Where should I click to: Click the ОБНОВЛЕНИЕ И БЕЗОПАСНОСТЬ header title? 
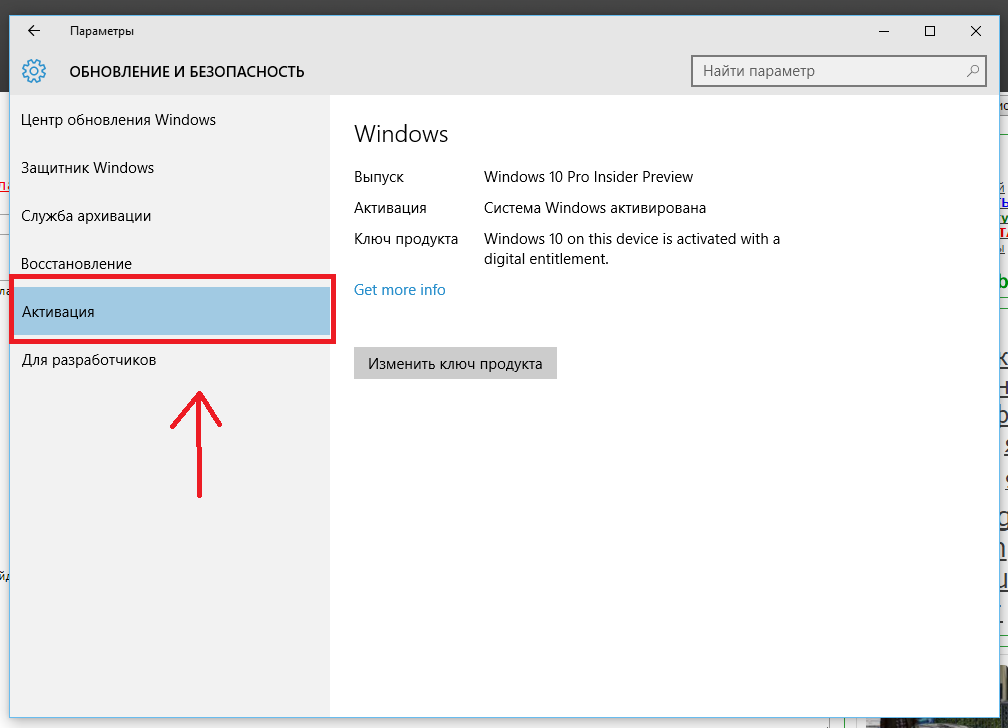tap(187, 72)
